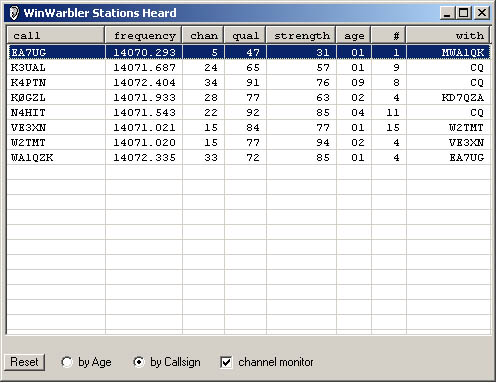Click frequency 14071.021
Viewport: 497px width, 383px height.
[x=144, y=128]
